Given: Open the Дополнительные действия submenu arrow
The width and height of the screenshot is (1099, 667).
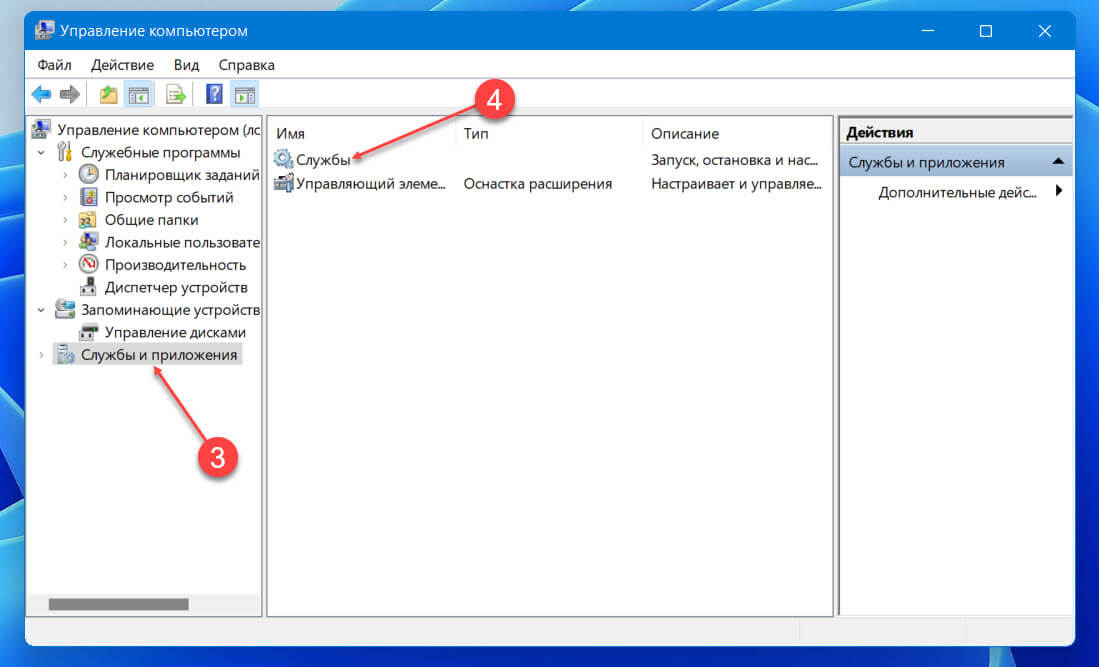Looking at the screenshot, I should [x=1059, y=191].
